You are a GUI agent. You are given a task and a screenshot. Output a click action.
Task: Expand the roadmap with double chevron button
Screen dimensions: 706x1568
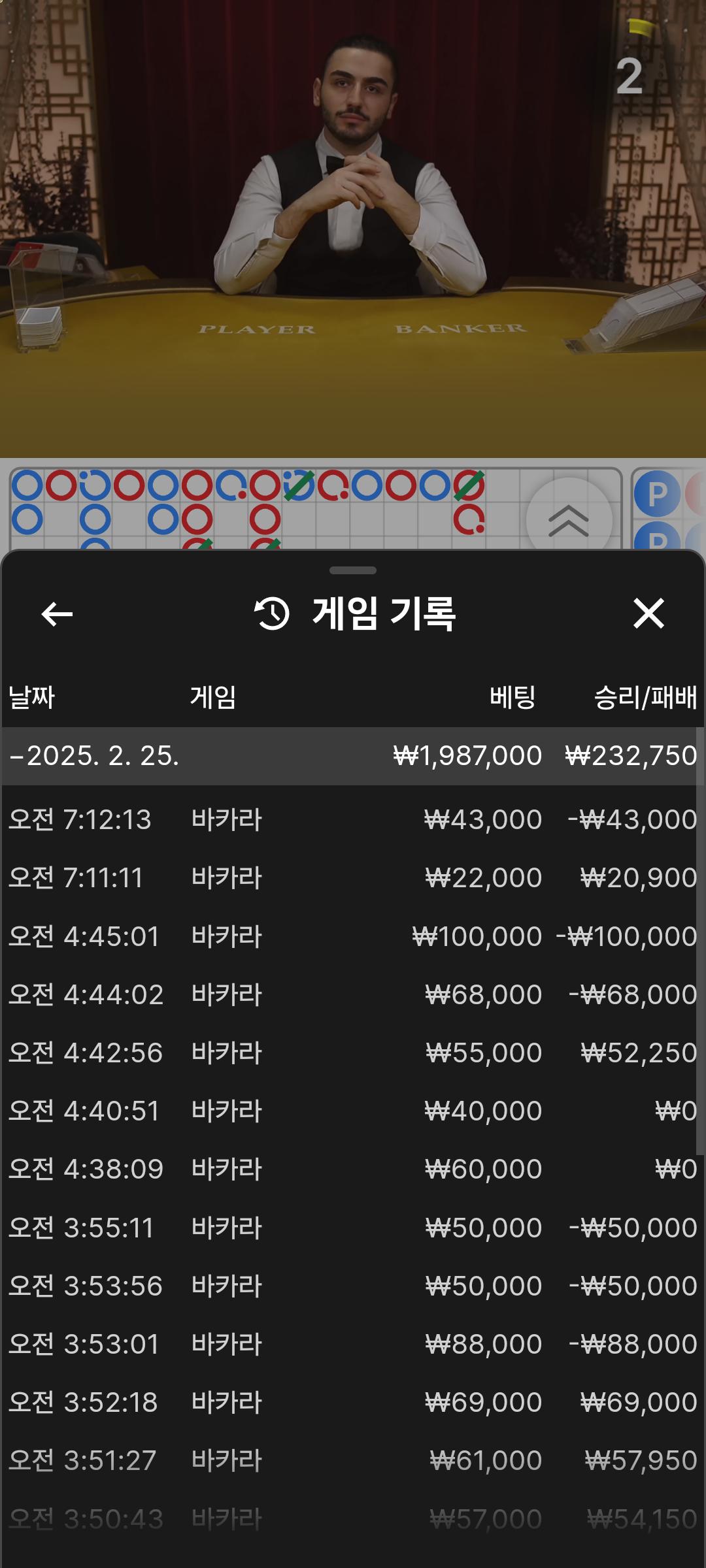pos(569,521)
